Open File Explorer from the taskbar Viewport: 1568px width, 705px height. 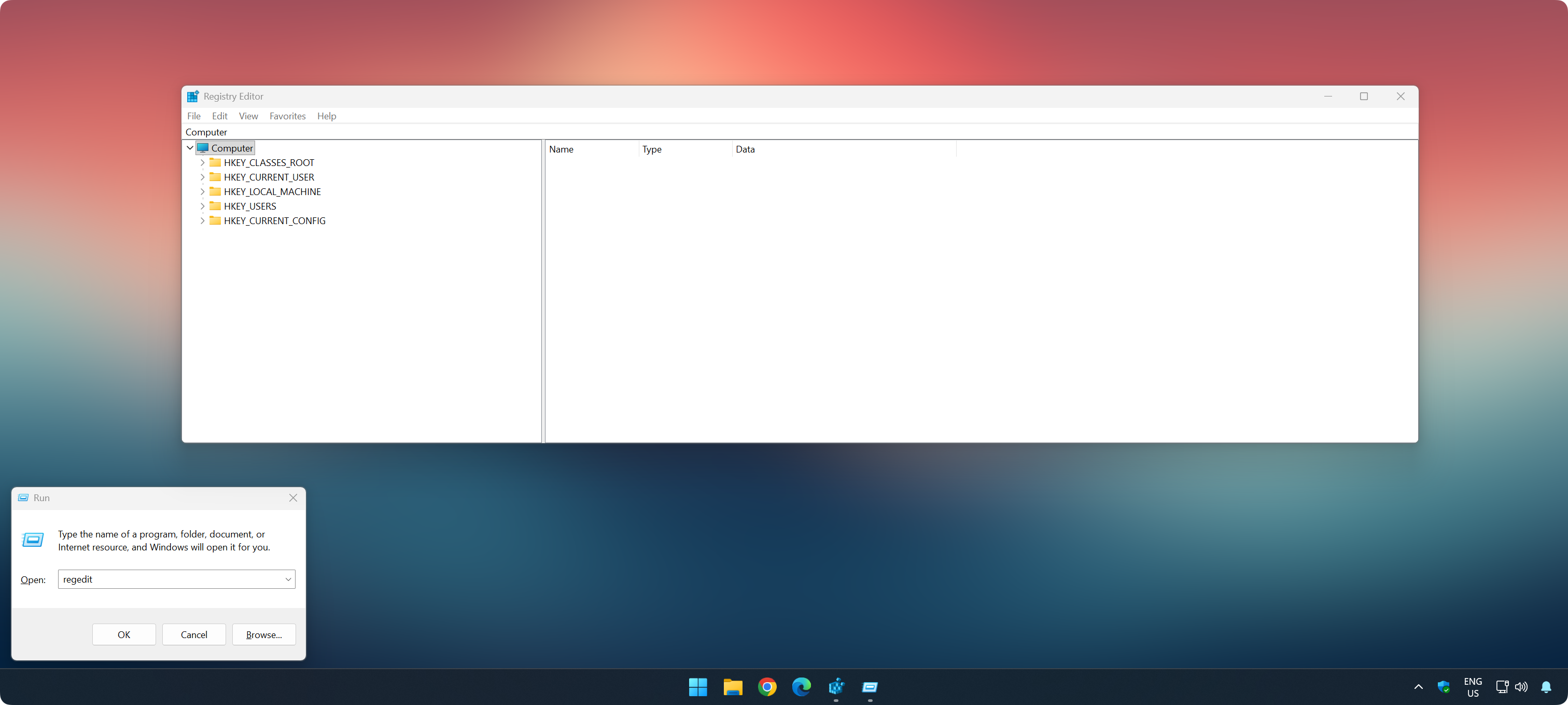(x=732, y=687)
